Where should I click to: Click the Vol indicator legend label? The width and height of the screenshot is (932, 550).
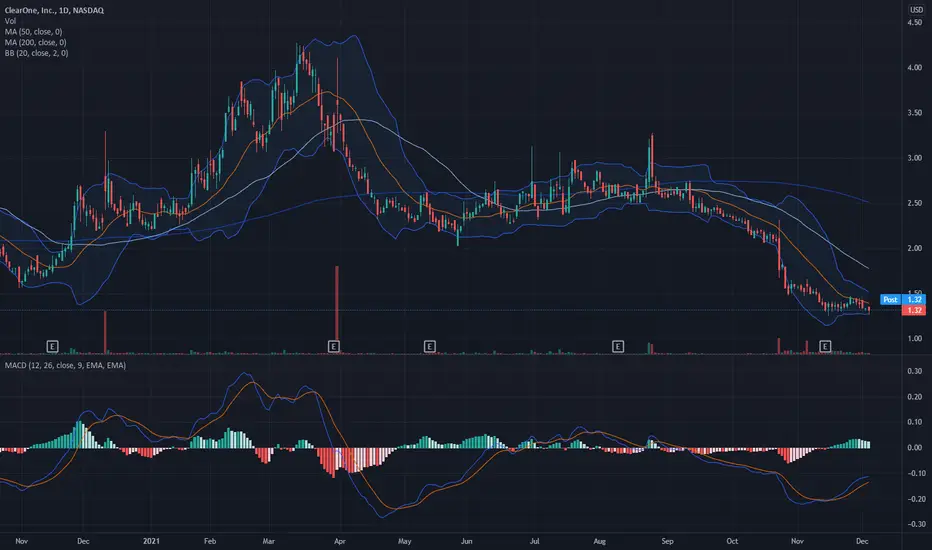click(10, 21)
